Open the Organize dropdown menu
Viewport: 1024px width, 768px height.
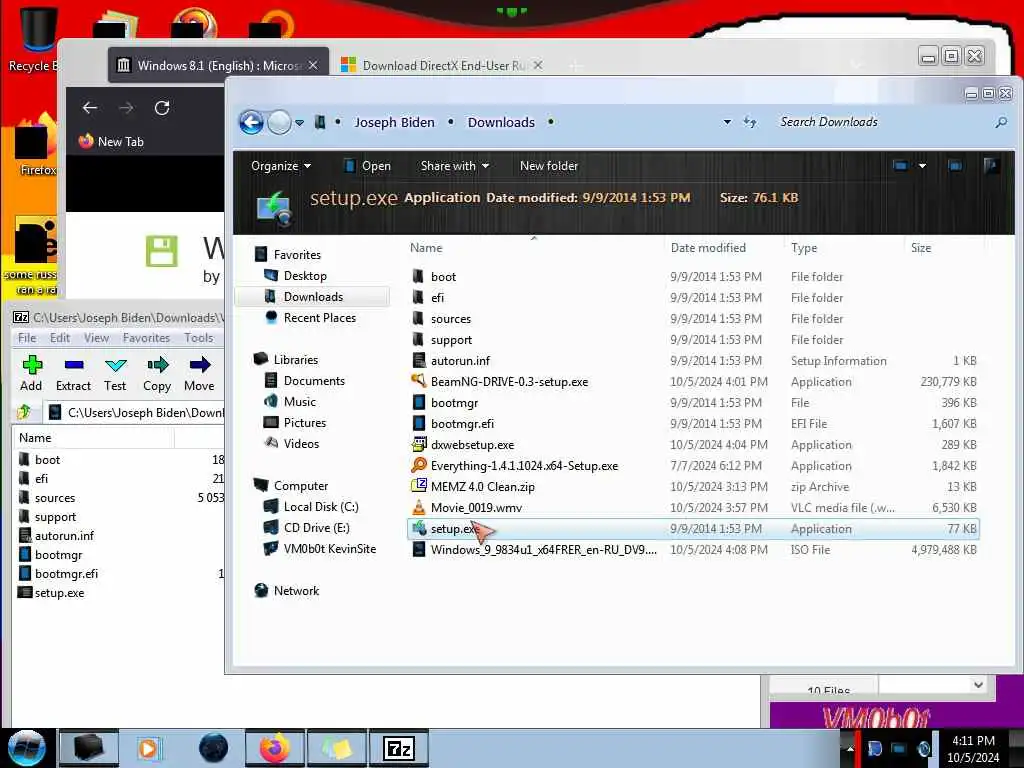tap(280, 166)
